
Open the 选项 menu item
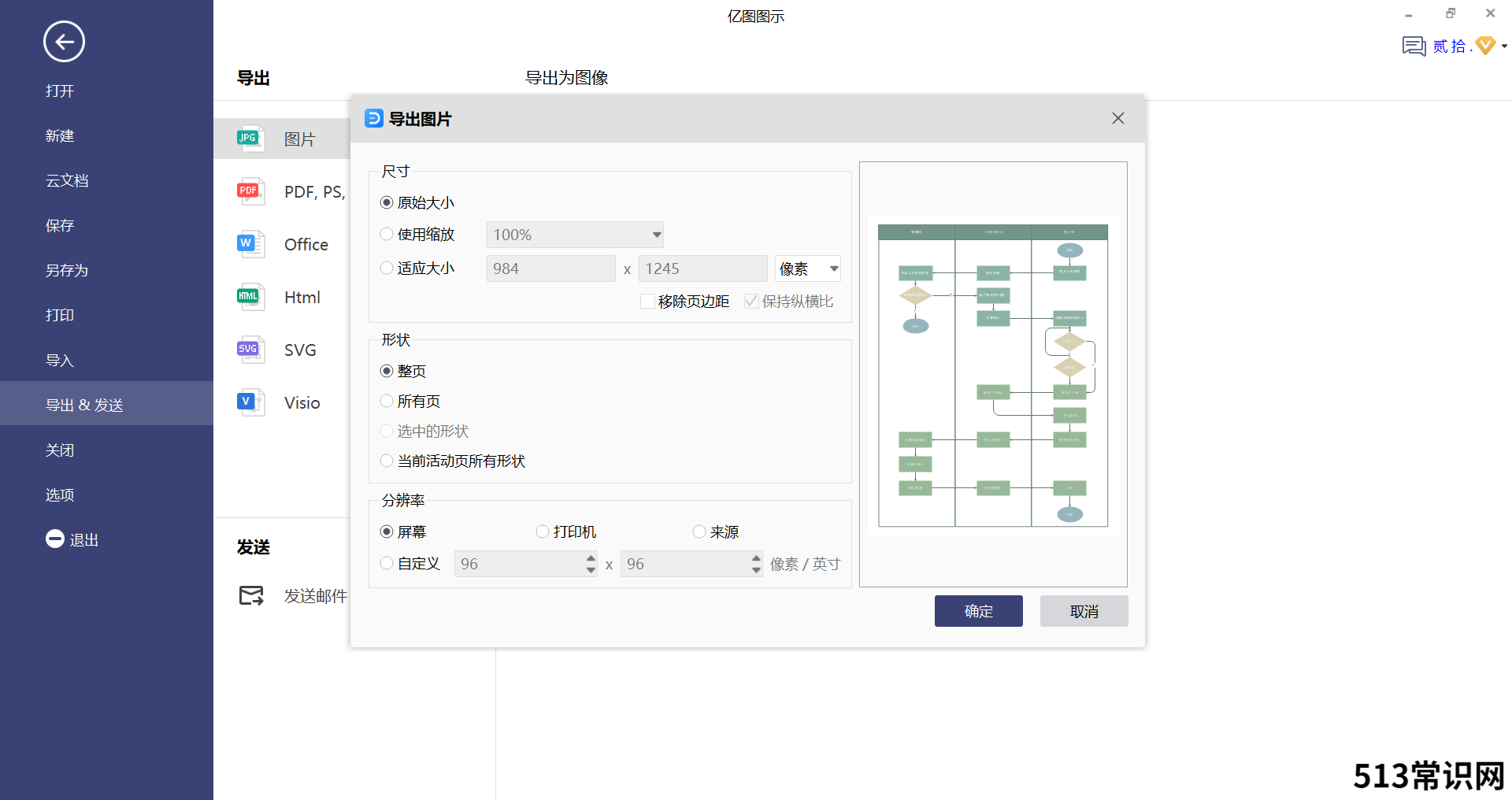click(x=60, y=494)
